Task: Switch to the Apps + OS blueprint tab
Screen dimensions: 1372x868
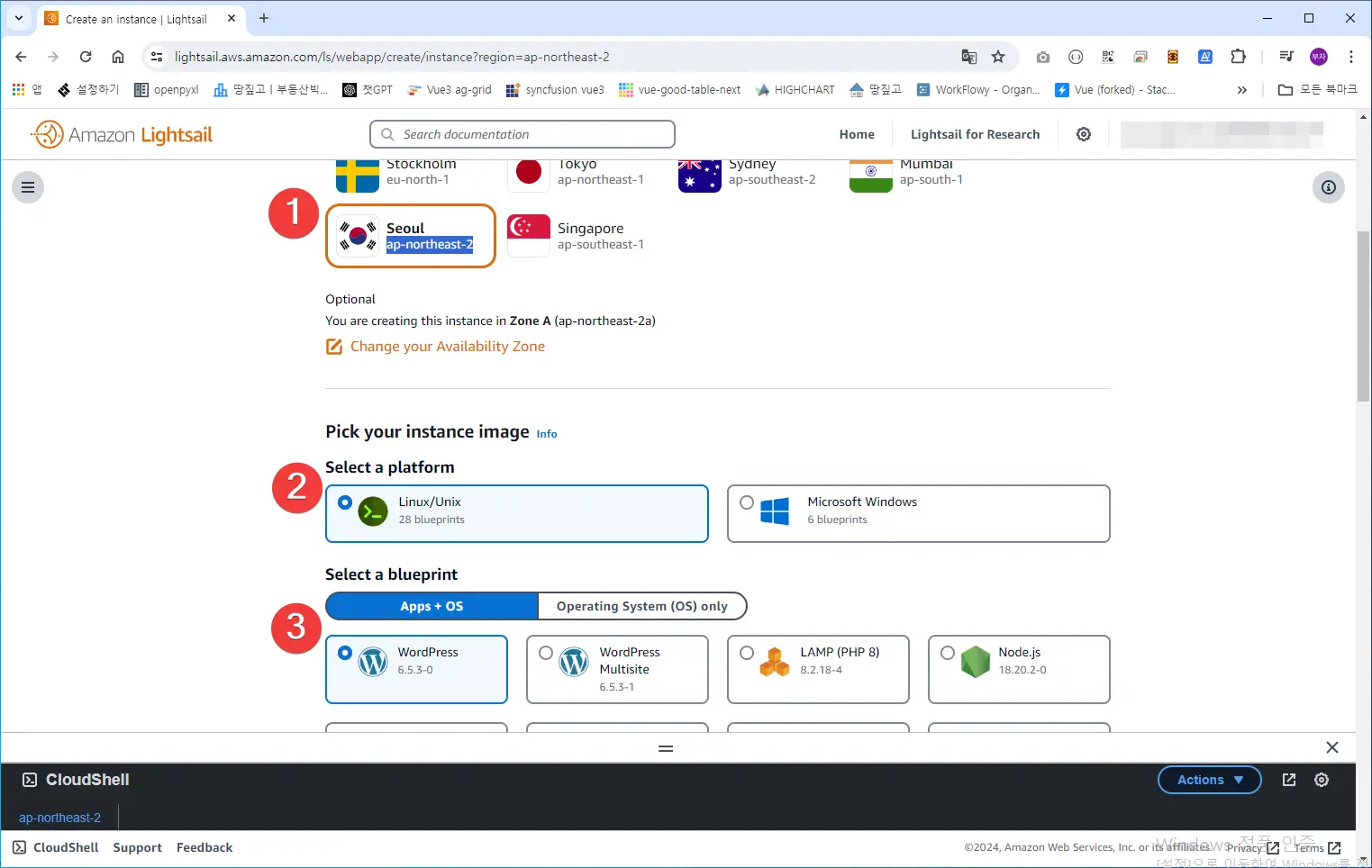Action: tap(432, 606)
